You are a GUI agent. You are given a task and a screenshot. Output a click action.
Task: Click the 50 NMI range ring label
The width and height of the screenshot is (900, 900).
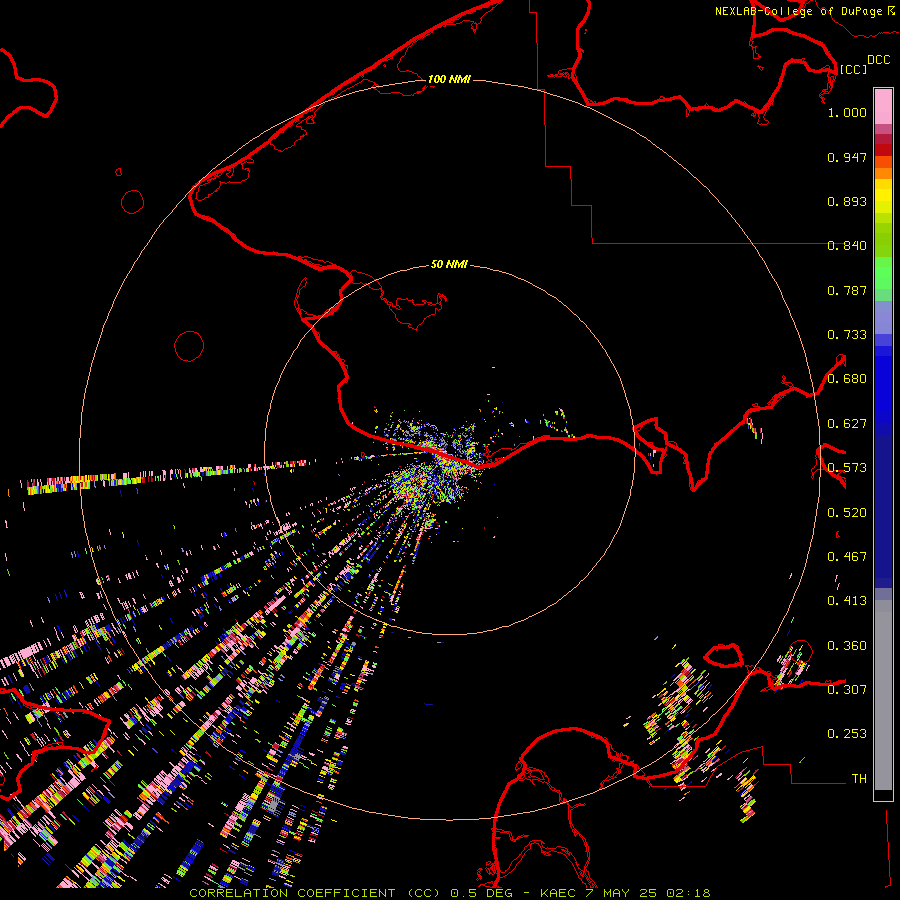click(x=449, y=264)
